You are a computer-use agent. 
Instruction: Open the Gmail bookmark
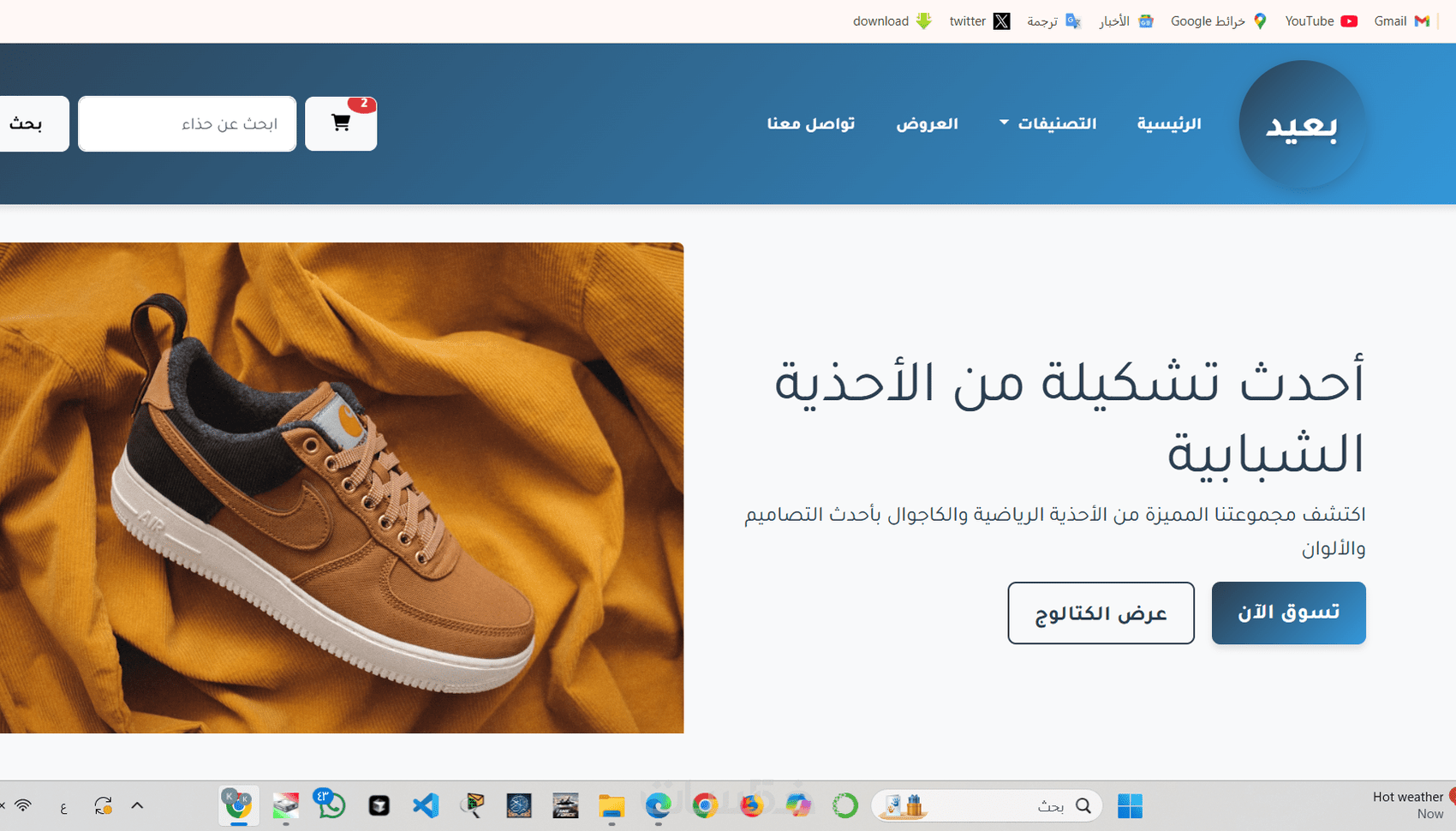(x=1402, y=21)
